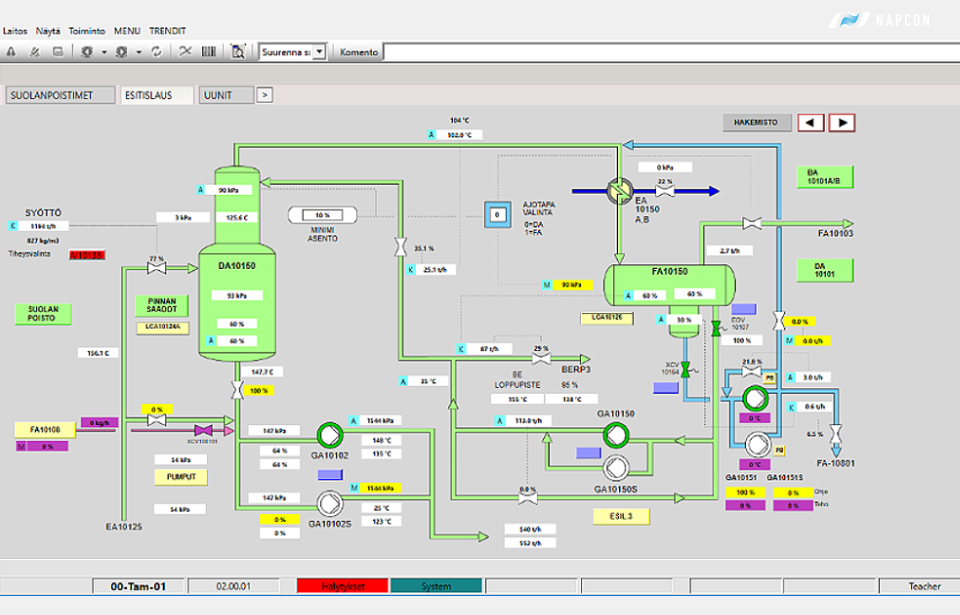
Task: Expand more tabs with the > button
Action: [265, 95]
